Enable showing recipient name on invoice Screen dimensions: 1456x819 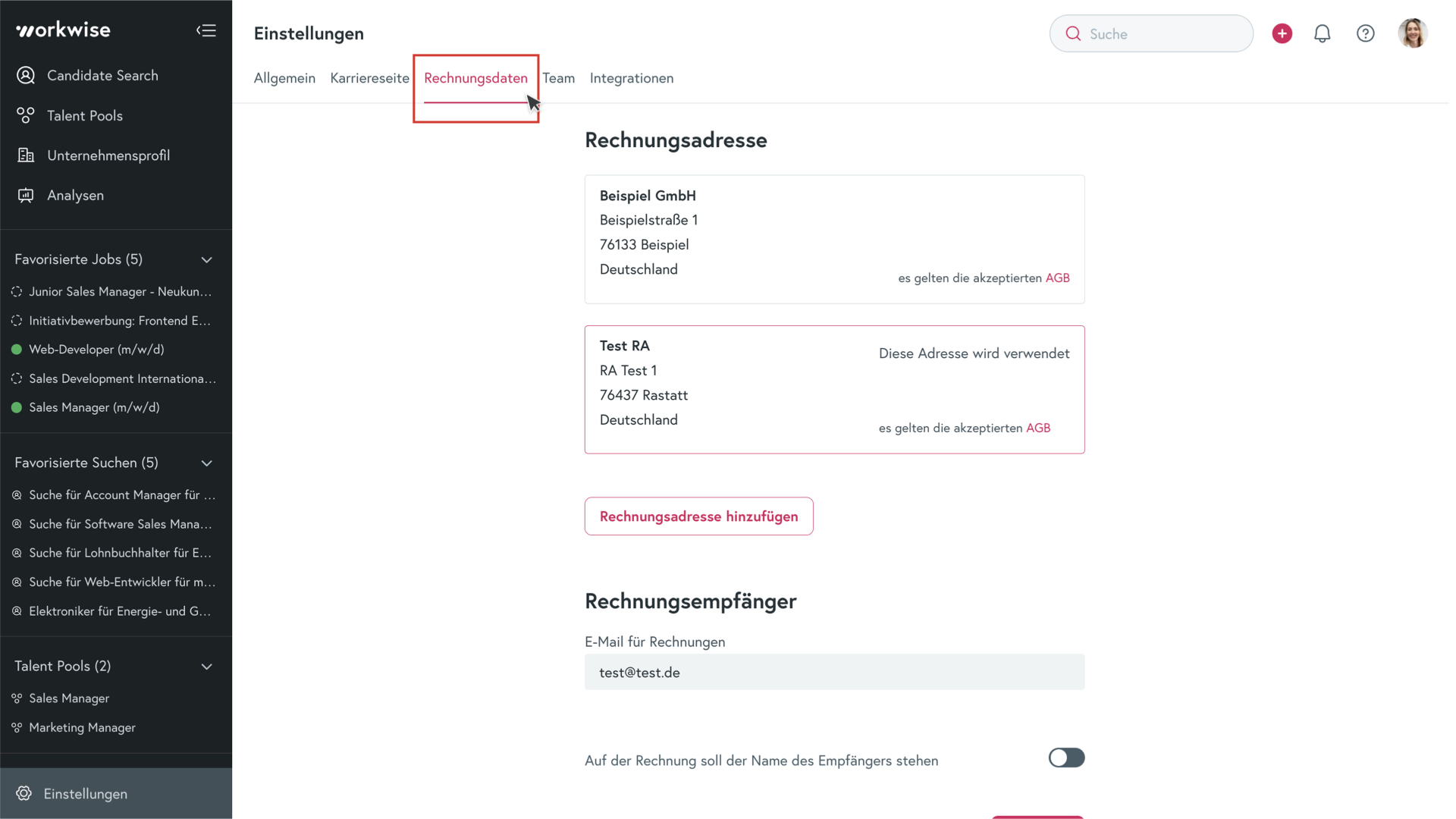point(1066,758)
